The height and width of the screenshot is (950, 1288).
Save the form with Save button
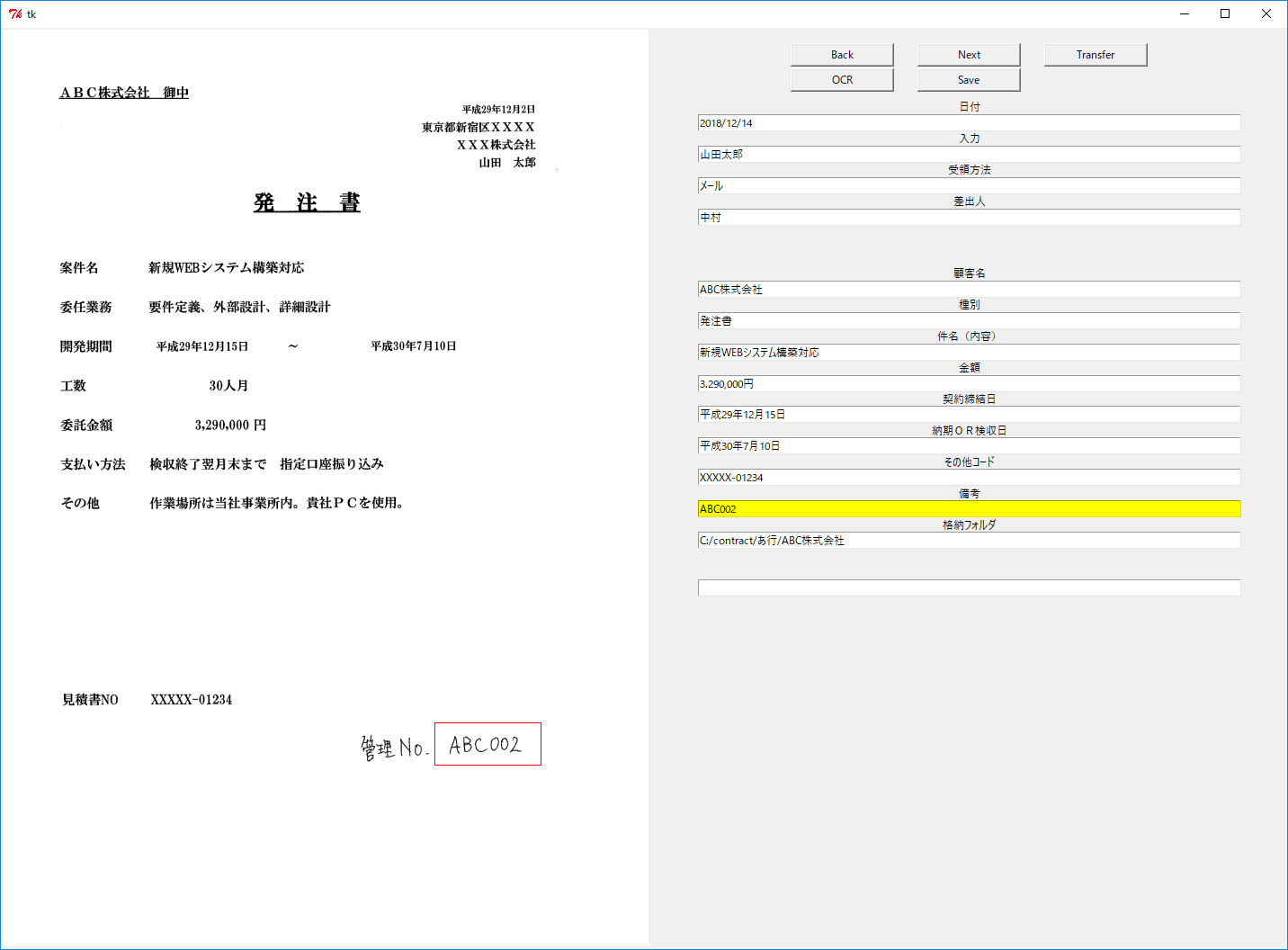968,80
